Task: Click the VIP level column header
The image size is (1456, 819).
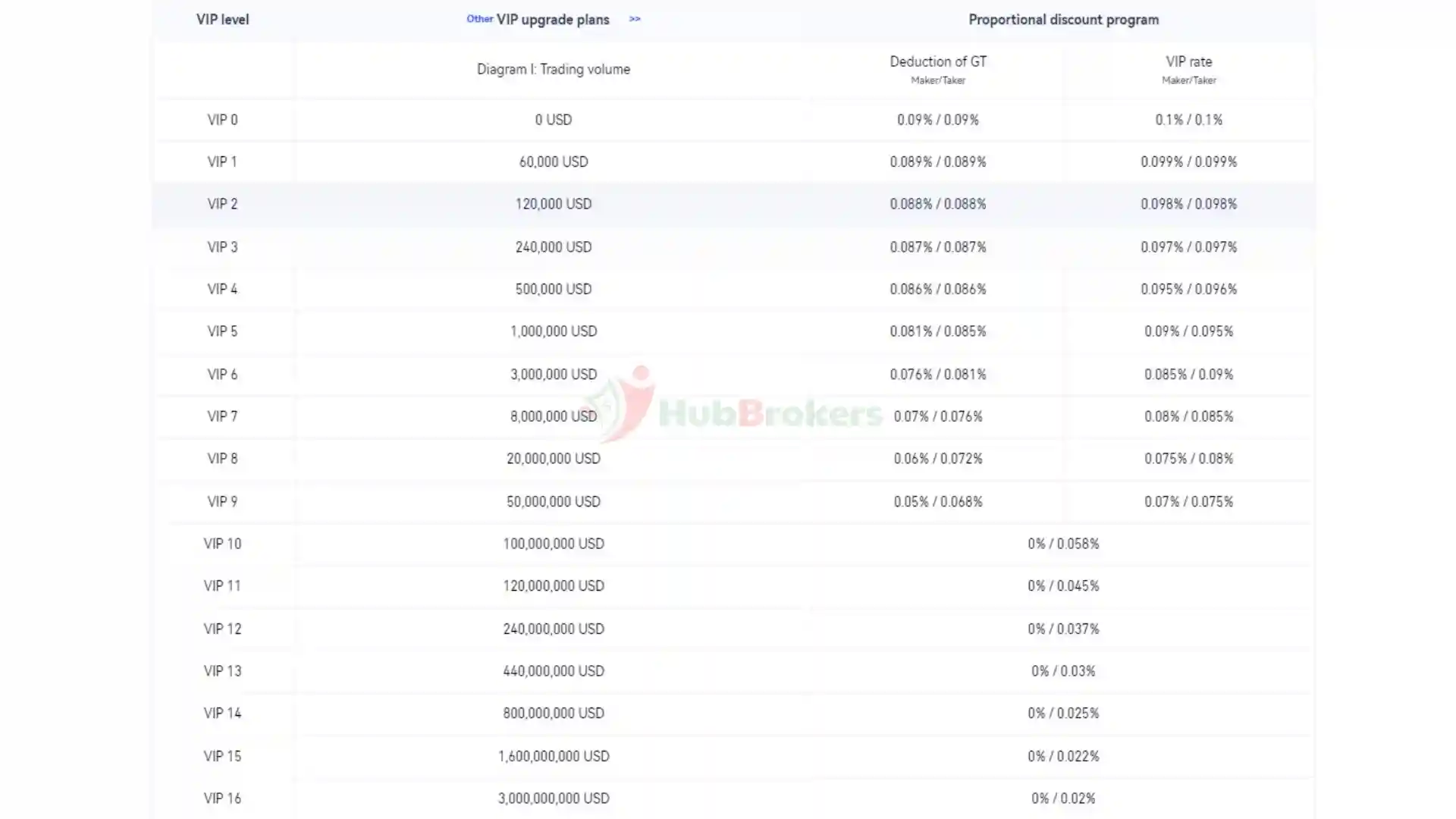Action: click(222, 20)
